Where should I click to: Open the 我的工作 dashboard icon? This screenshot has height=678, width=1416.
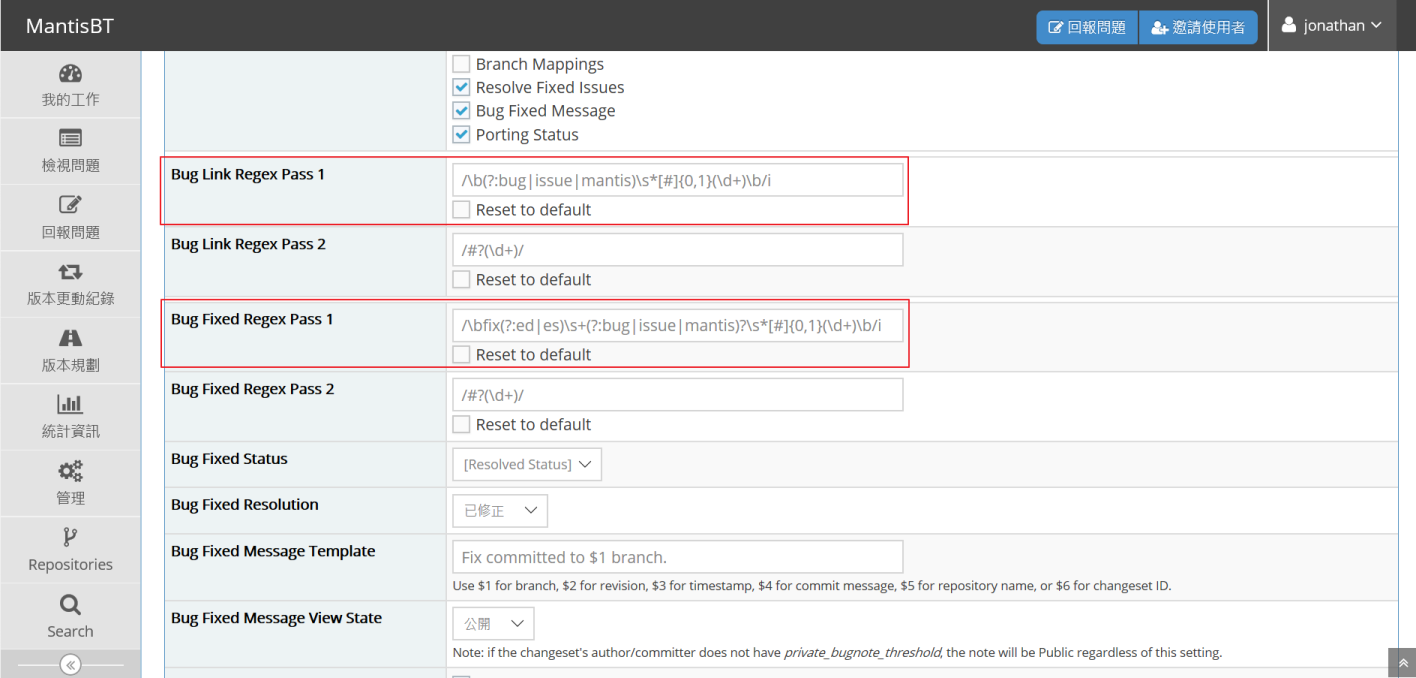click(70, 74)
